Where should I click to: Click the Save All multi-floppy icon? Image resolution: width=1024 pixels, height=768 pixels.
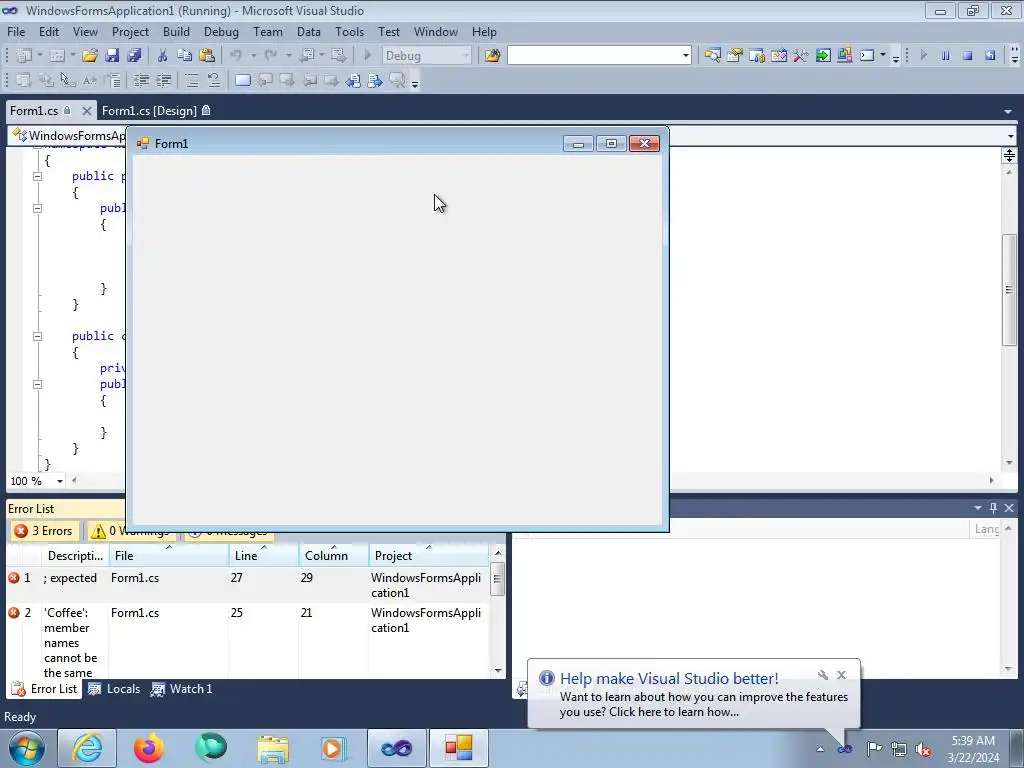click(134, 56)
